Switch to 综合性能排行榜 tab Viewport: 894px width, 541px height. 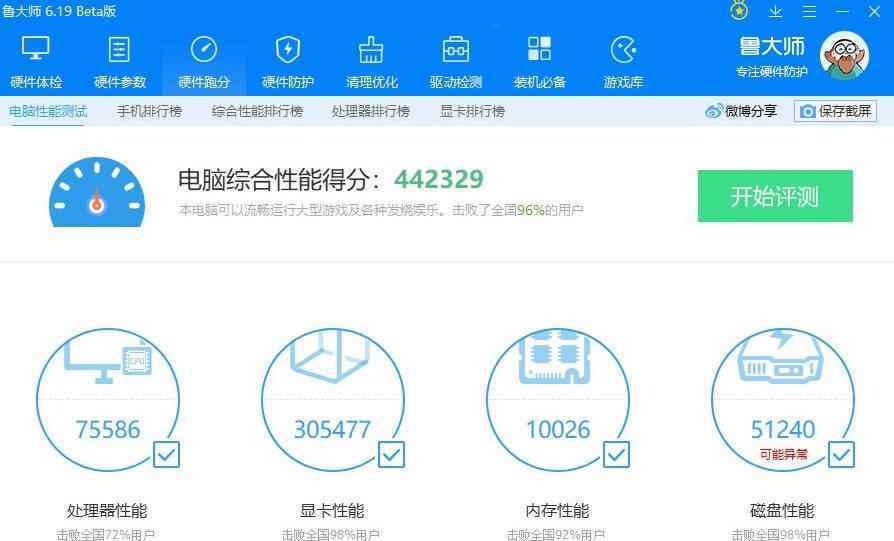tap(257, 111)
